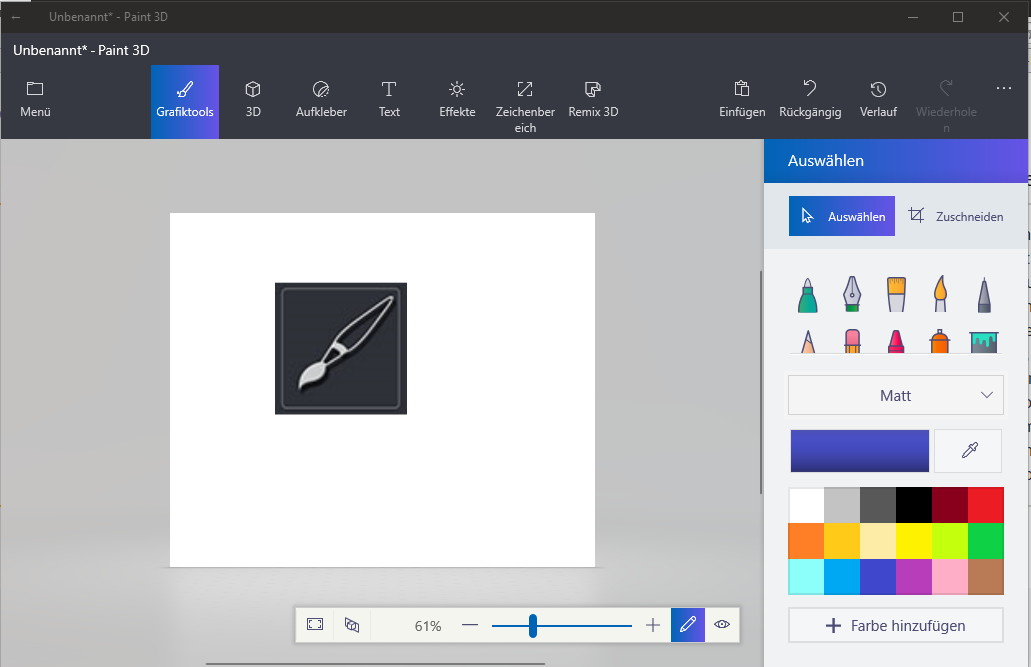This screenshot has width=1031, height=667.
Task: Toggle the view mode icon beside fit-to-screen
Action: pos(352,624)
